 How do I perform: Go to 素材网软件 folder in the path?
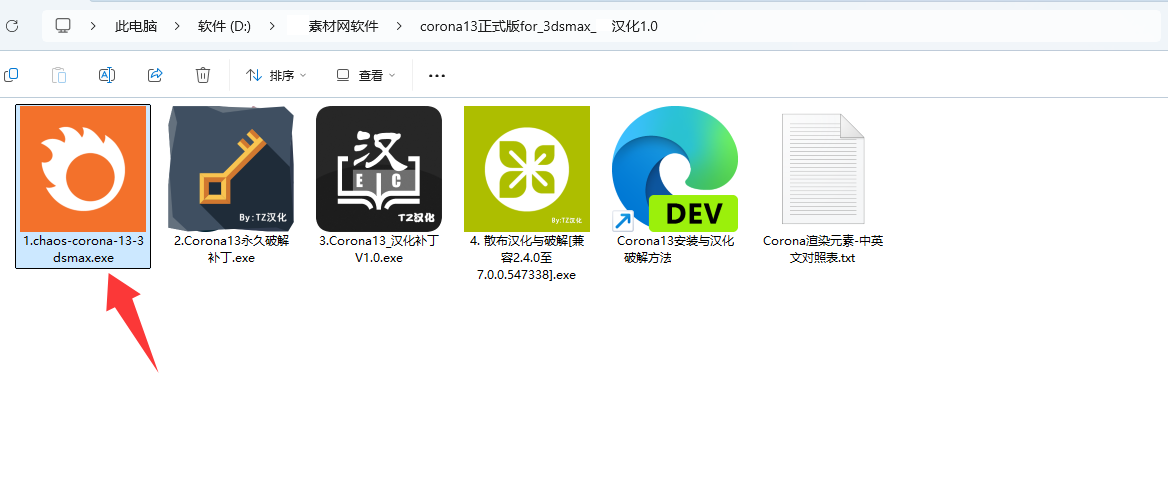click(343, 26)
